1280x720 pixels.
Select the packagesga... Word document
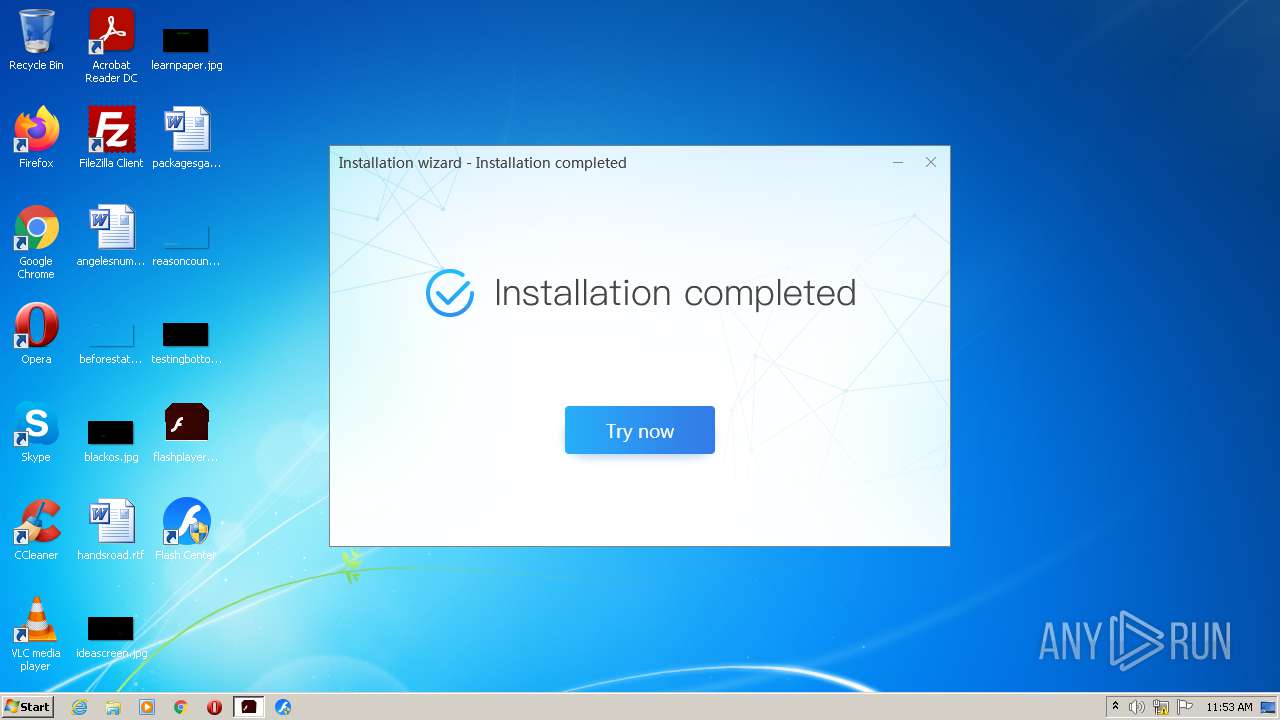[186, 138]
